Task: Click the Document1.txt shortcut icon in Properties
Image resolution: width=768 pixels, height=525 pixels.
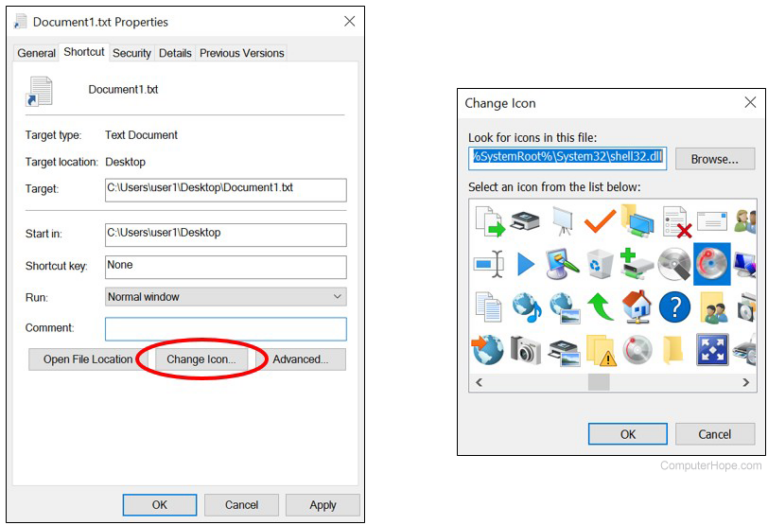Action: tap(39, 91)
